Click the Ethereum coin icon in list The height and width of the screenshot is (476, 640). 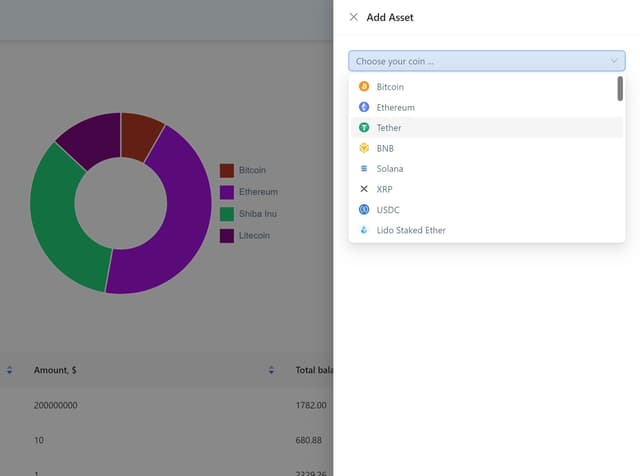tap(364, 107)
